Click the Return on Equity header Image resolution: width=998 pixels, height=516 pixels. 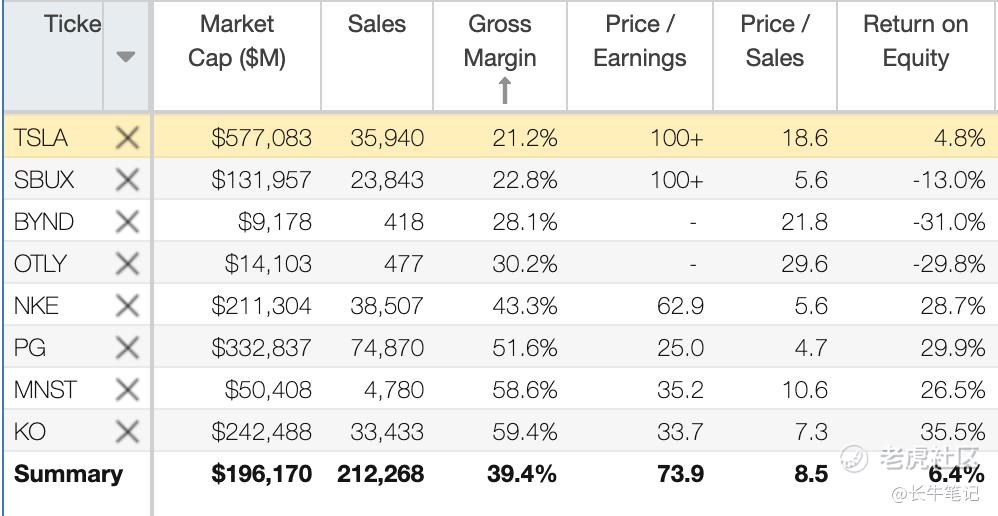pyautogui.click(x=915, y=41)
